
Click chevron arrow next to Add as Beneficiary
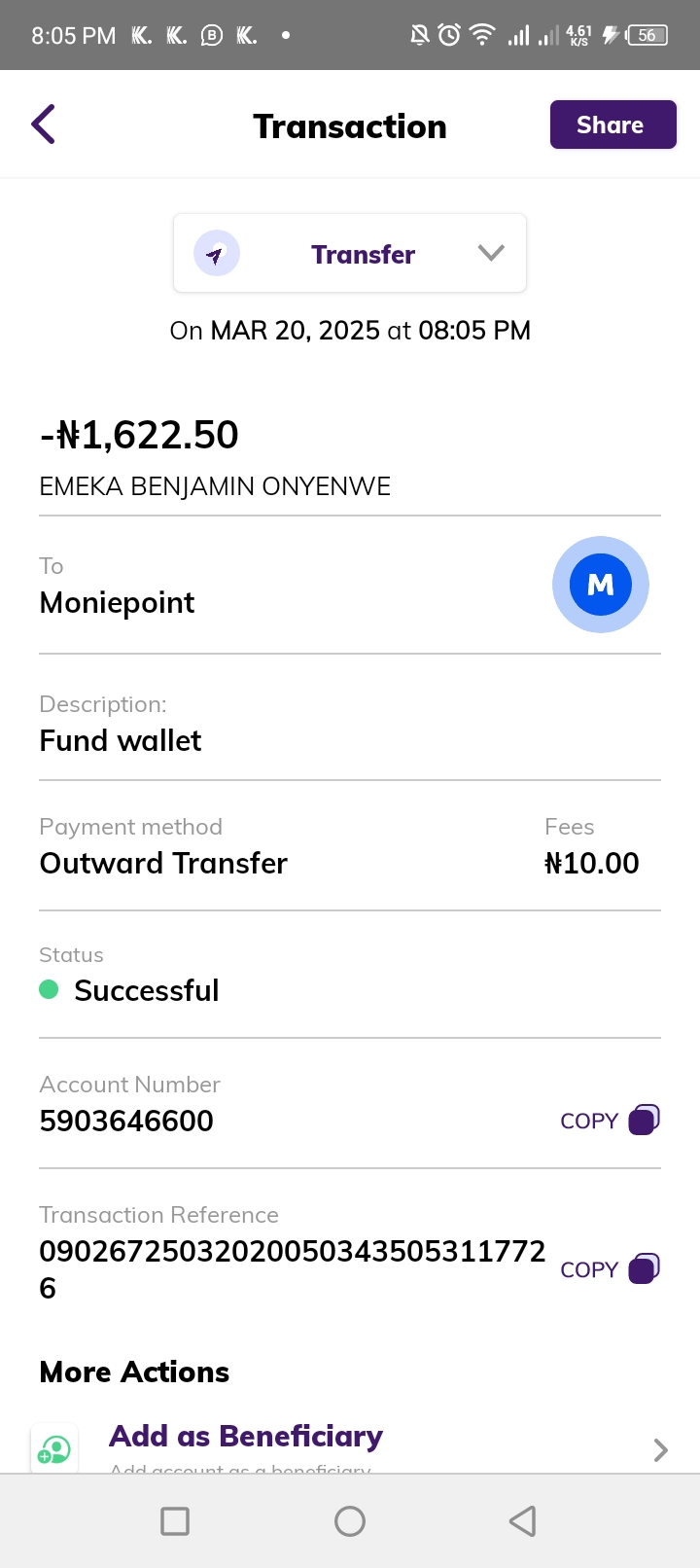[x=661, y=1450]
